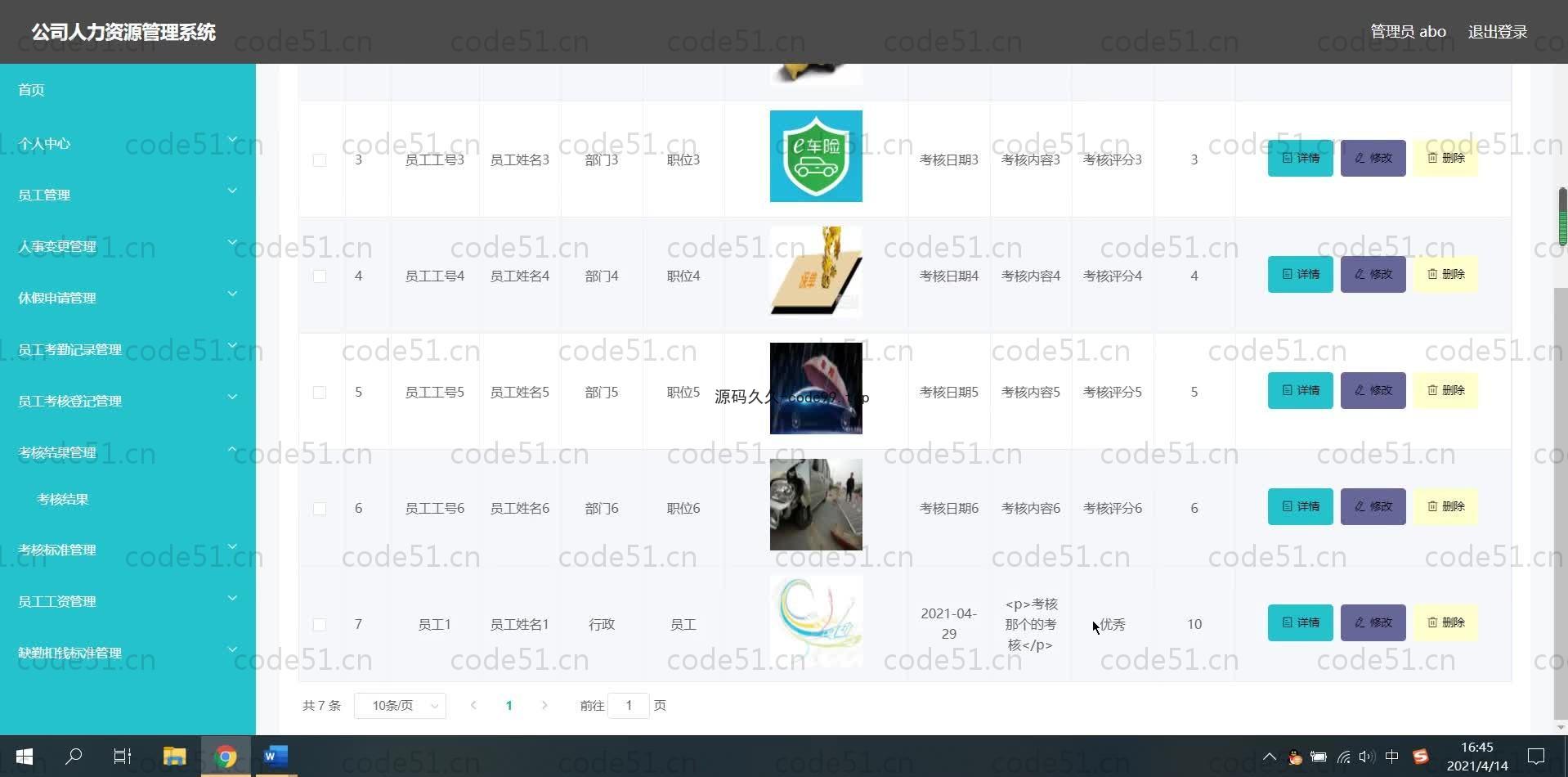Select the checkbox for row 3
The image size is (1568, 777).
pyautogui.click(x=320, y=160)
